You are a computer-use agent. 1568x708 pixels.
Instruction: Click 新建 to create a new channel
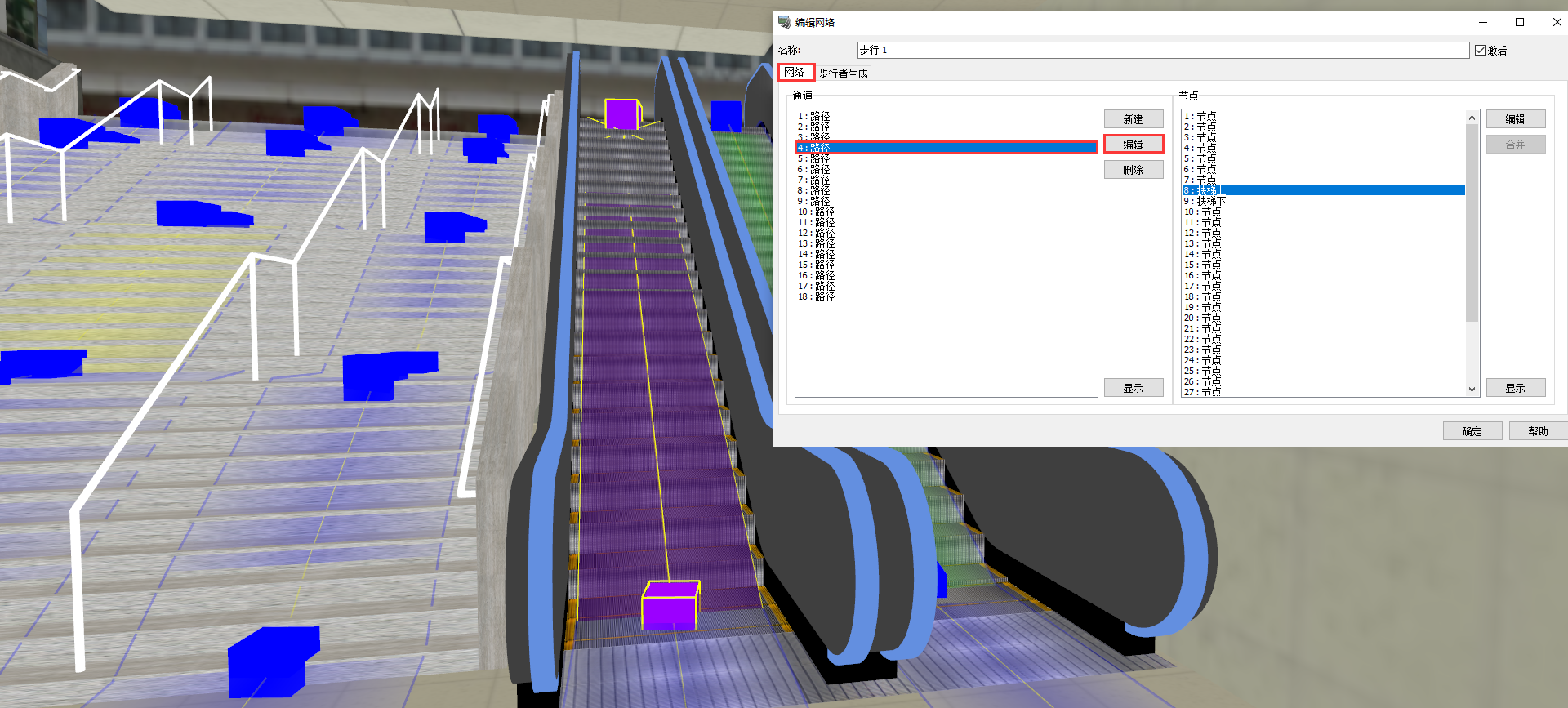tap(1134, 119)
